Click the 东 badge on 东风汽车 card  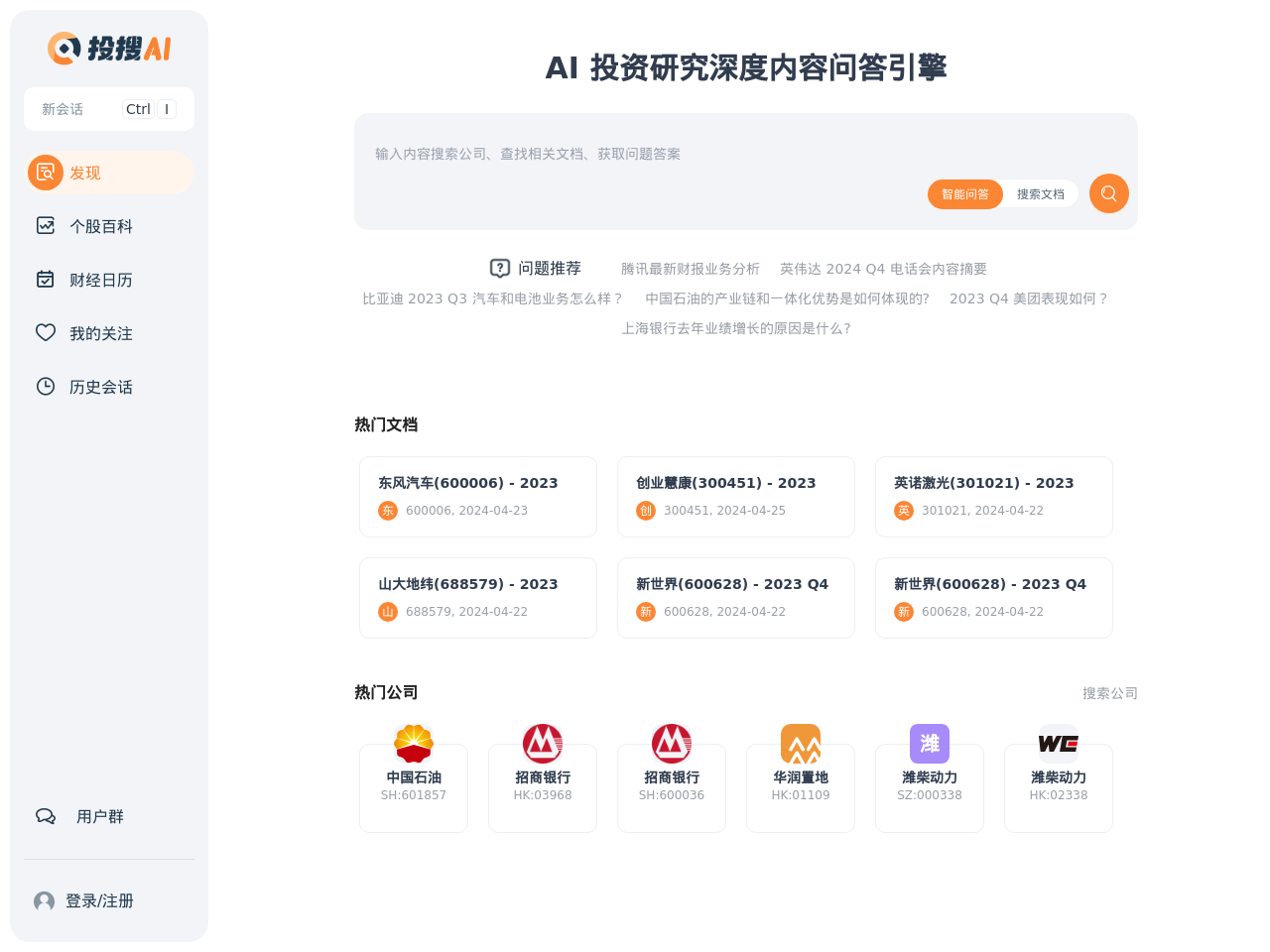point(388,511)
